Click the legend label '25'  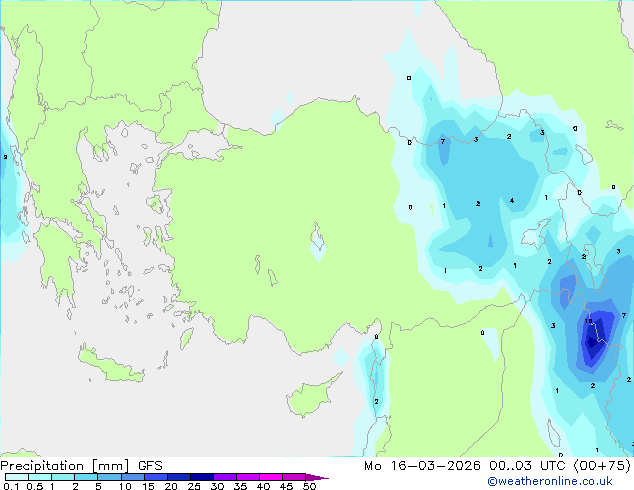pyautogui.click(x=194, y=486)
